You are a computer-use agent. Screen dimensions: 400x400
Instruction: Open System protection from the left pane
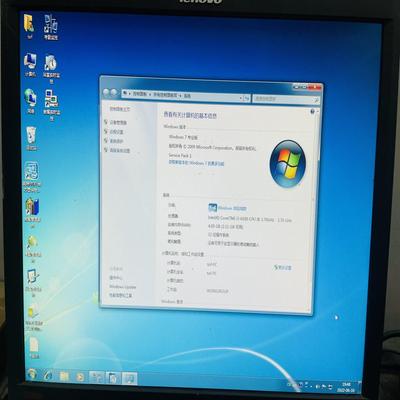click(x=116, y=141)
